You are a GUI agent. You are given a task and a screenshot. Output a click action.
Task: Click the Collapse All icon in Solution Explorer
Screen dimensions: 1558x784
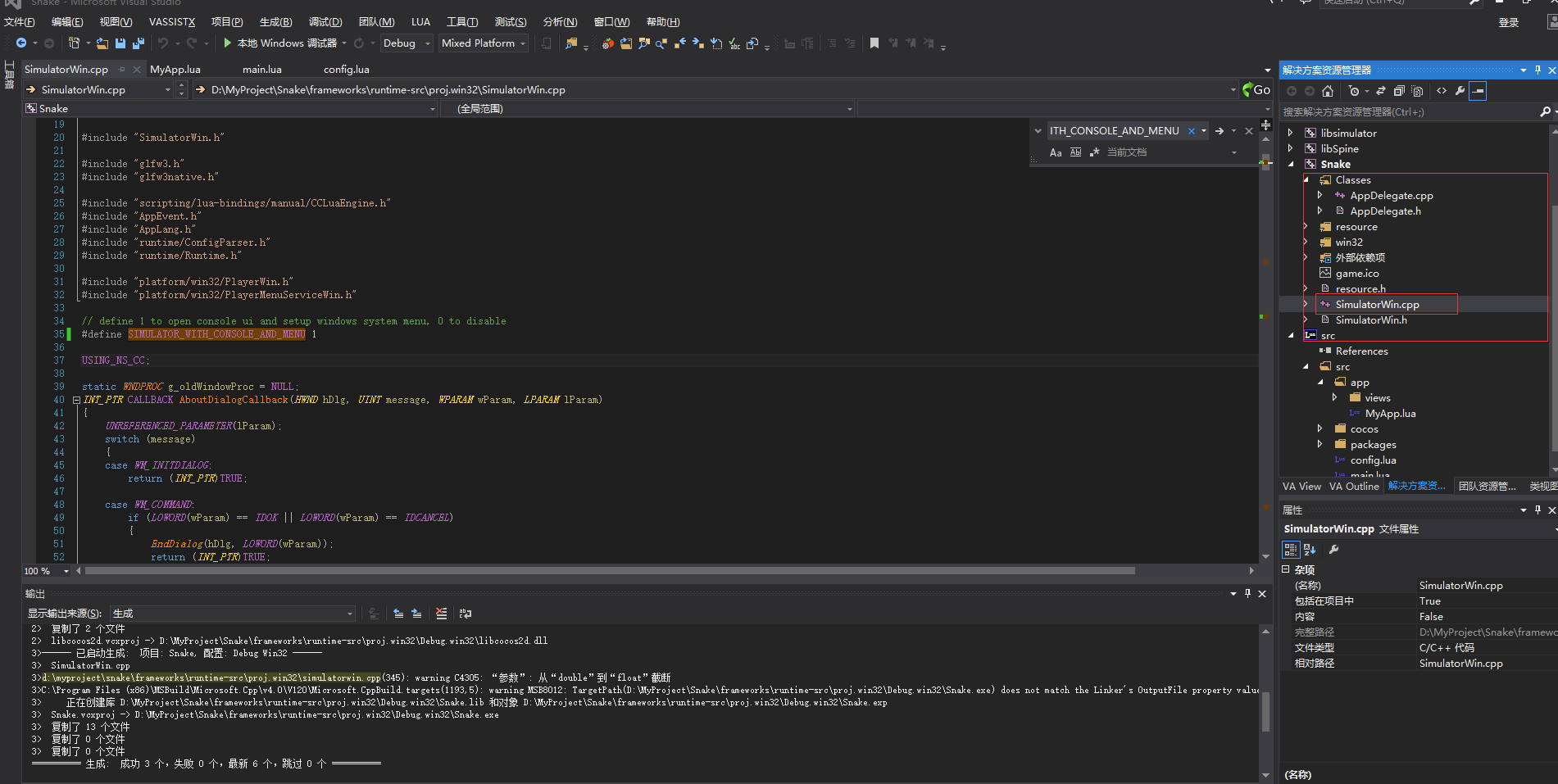pyautogui.click(x=1399, y=91)
